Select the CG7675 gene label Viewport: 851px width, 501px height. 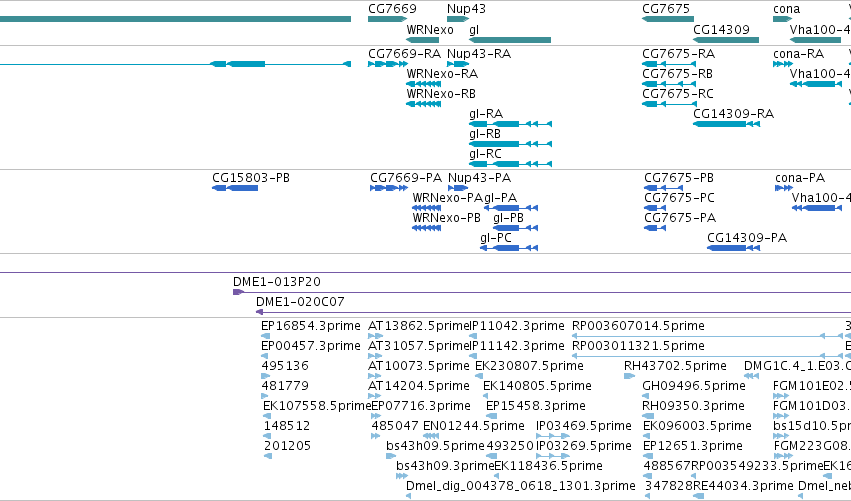pyautogui.click(x=666, y=9)
